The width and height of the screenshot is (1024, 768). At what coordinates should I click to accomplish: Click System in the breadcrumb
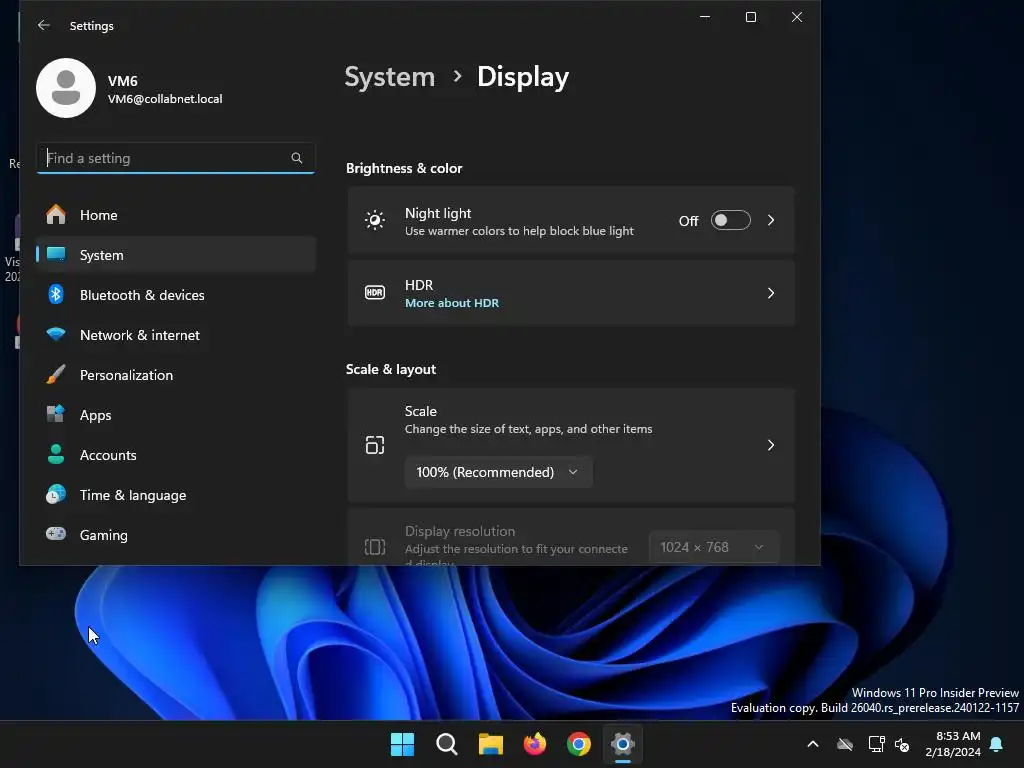[390, 77]
